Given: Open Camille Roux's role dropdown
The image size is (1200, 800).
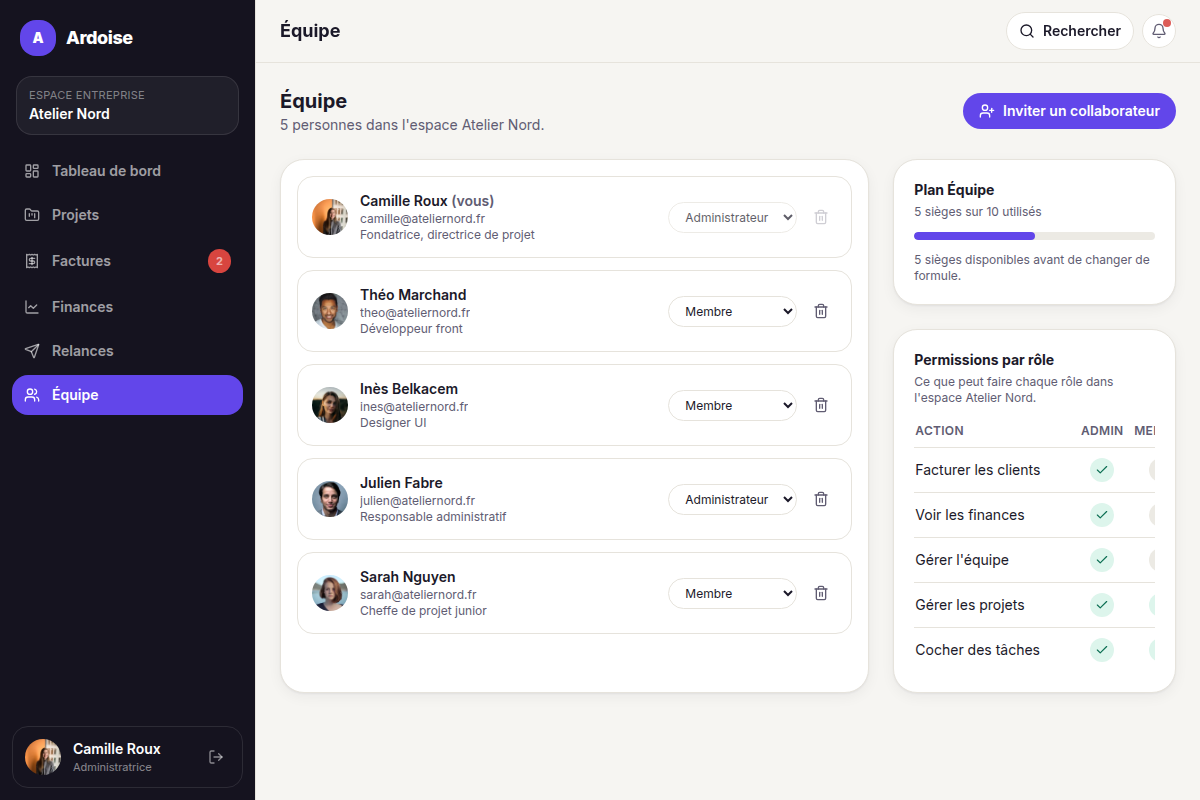Looking at the screenshot, I should coord(732,217).
